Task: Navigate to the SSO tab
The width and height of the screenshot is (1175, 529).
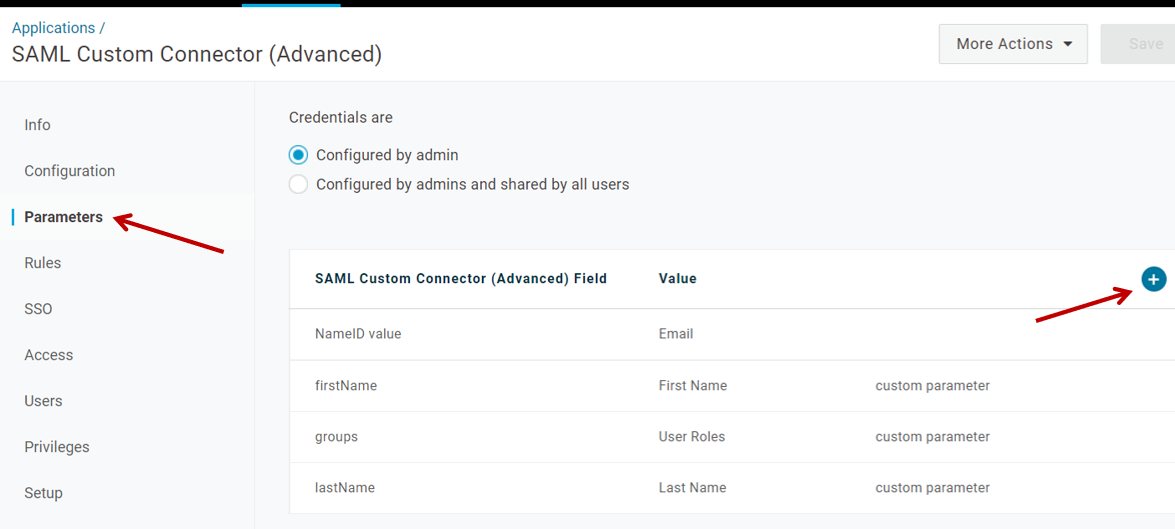Action: point(38,309)
